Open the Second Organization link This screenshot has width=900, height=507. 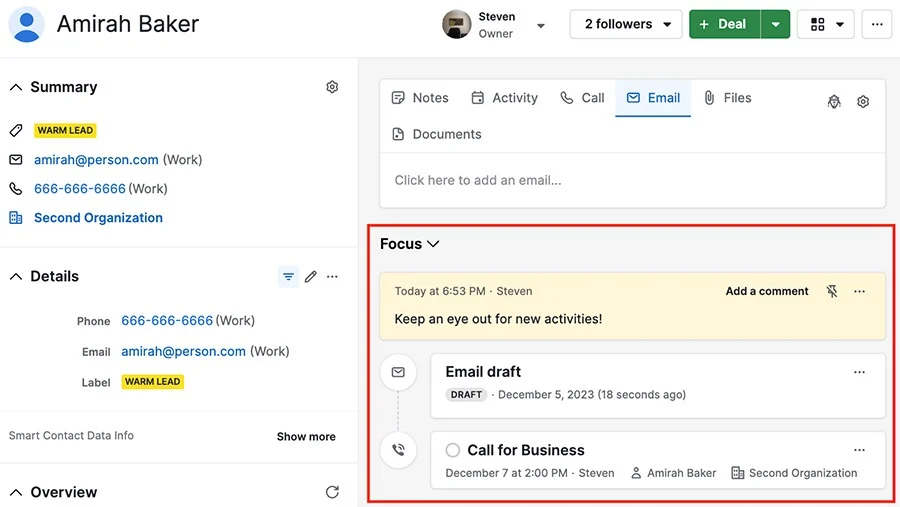98,218
